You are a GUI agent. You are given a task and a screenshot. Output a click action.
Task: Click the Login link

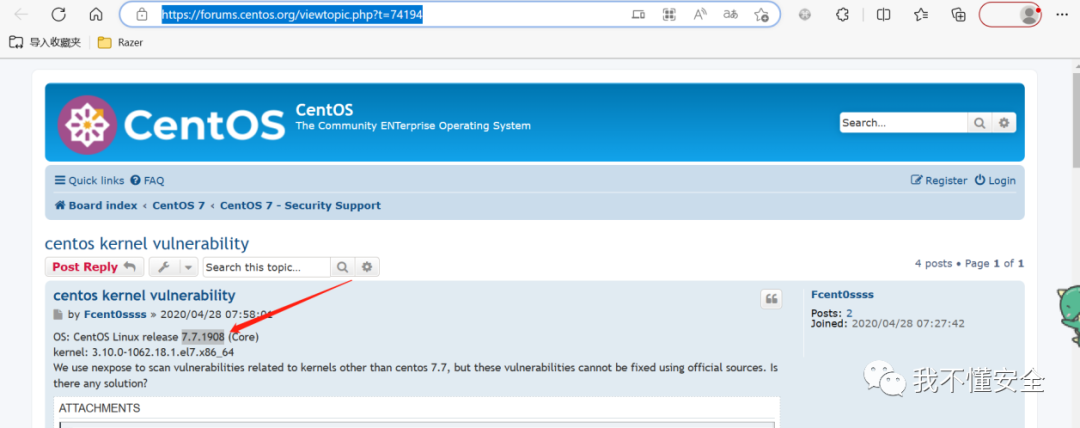tap(995, 181)
